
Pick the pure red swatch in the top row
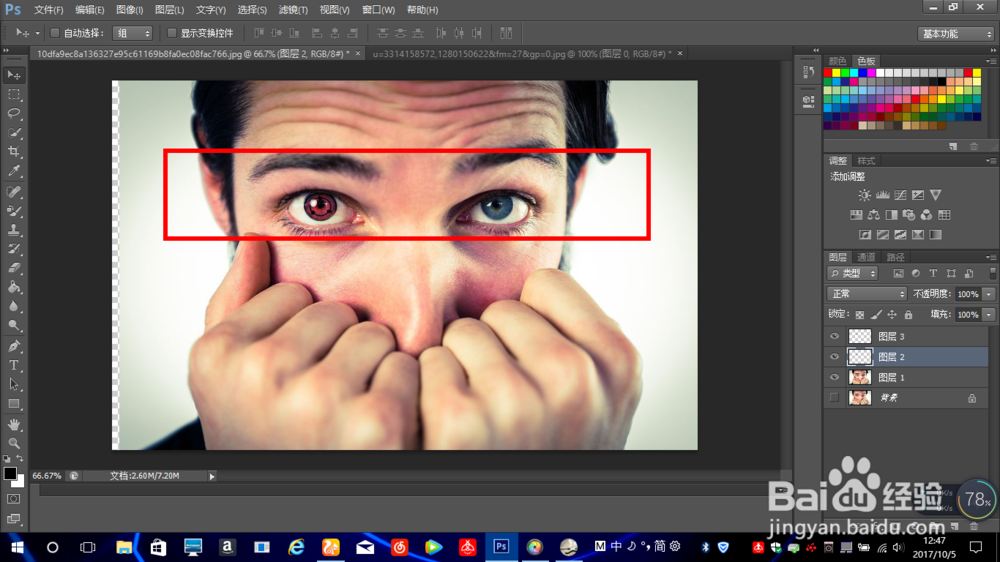point(828,73)
